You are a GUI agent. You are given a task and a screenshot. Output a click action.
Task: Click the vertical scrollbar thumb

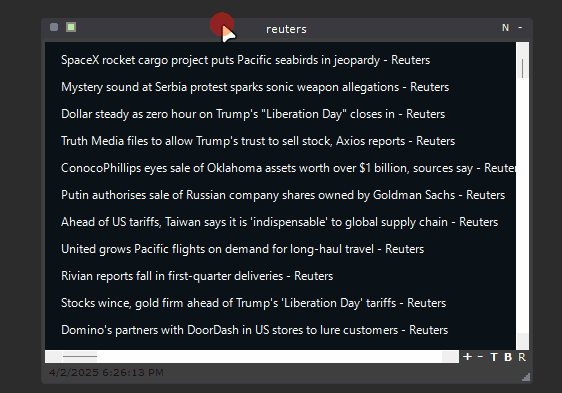coord(523,68)
